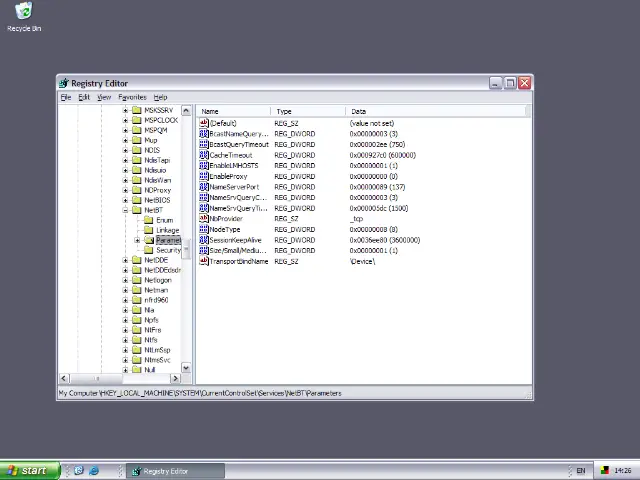Image resolution: width=640 pixels, height=480 pixels.
Task: Select the NtLmSsp tree key
Action: [157, 350]
